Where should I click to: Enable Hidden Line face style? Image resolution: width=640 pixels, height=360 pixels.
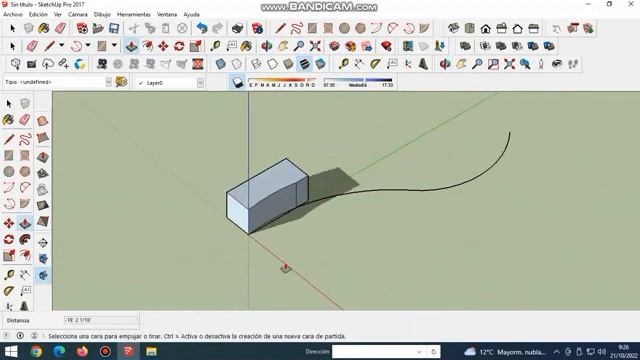(272, 64)
